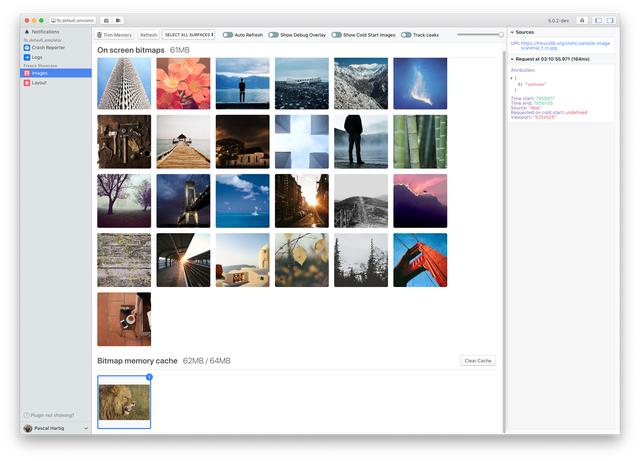Click Clear Cache button
Screen dimensions: 640x461
(478, 361)
